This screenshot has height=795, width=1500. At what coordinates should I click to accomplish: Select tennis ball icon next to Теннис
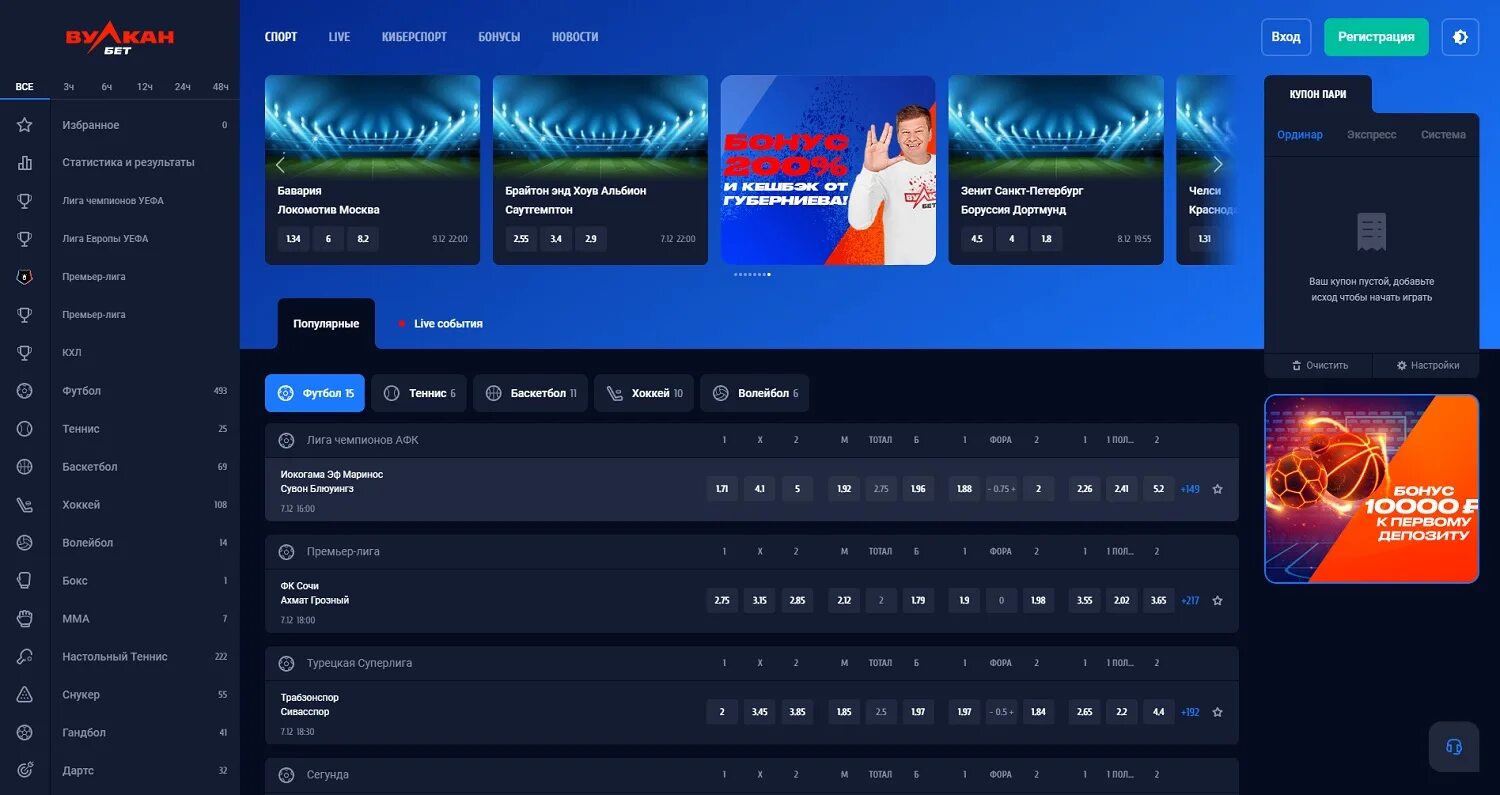coord(25,429)
